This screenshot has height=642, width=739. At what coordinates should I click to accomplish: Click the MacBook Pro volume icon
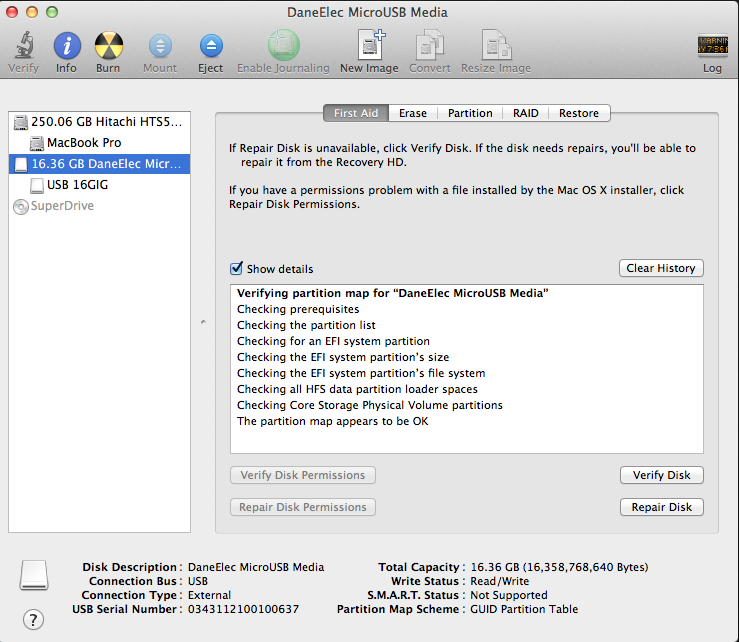(37, 143)
